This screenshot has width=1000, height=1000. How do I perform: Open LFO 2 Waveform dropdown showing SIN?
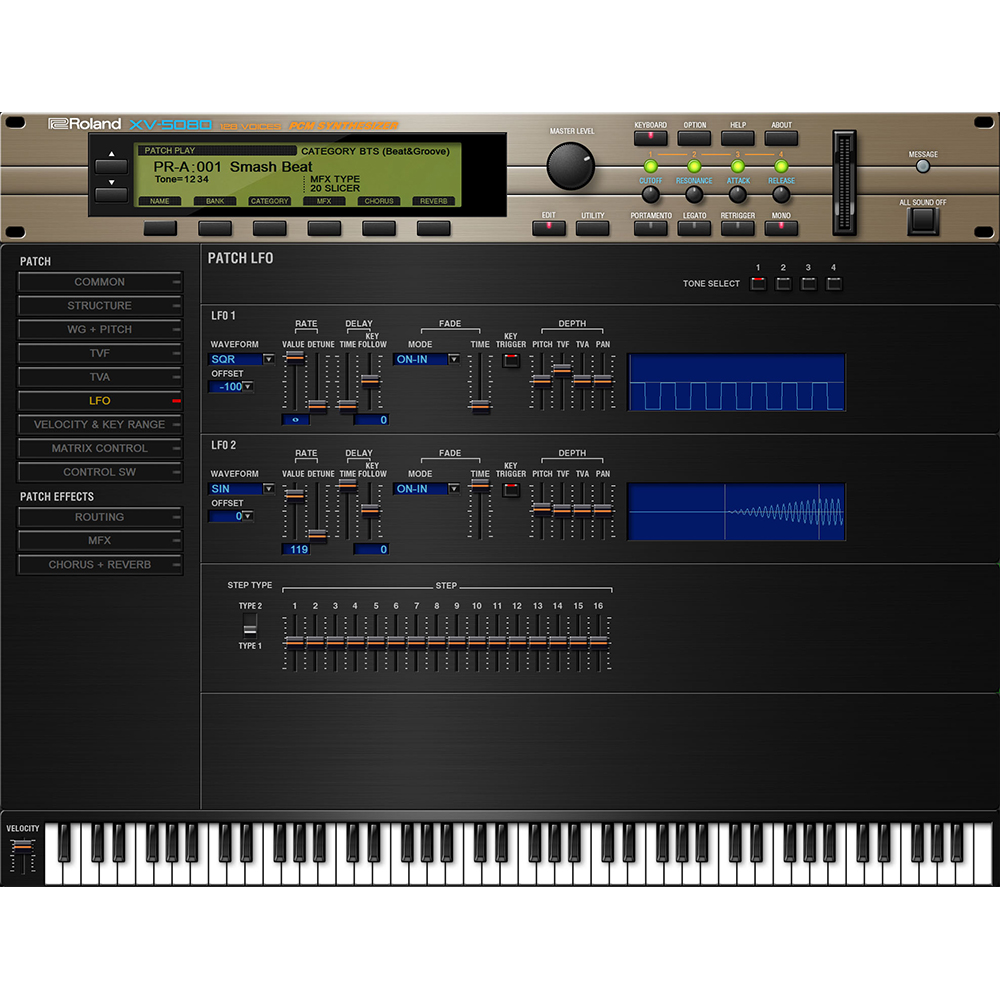pos(241,489)
